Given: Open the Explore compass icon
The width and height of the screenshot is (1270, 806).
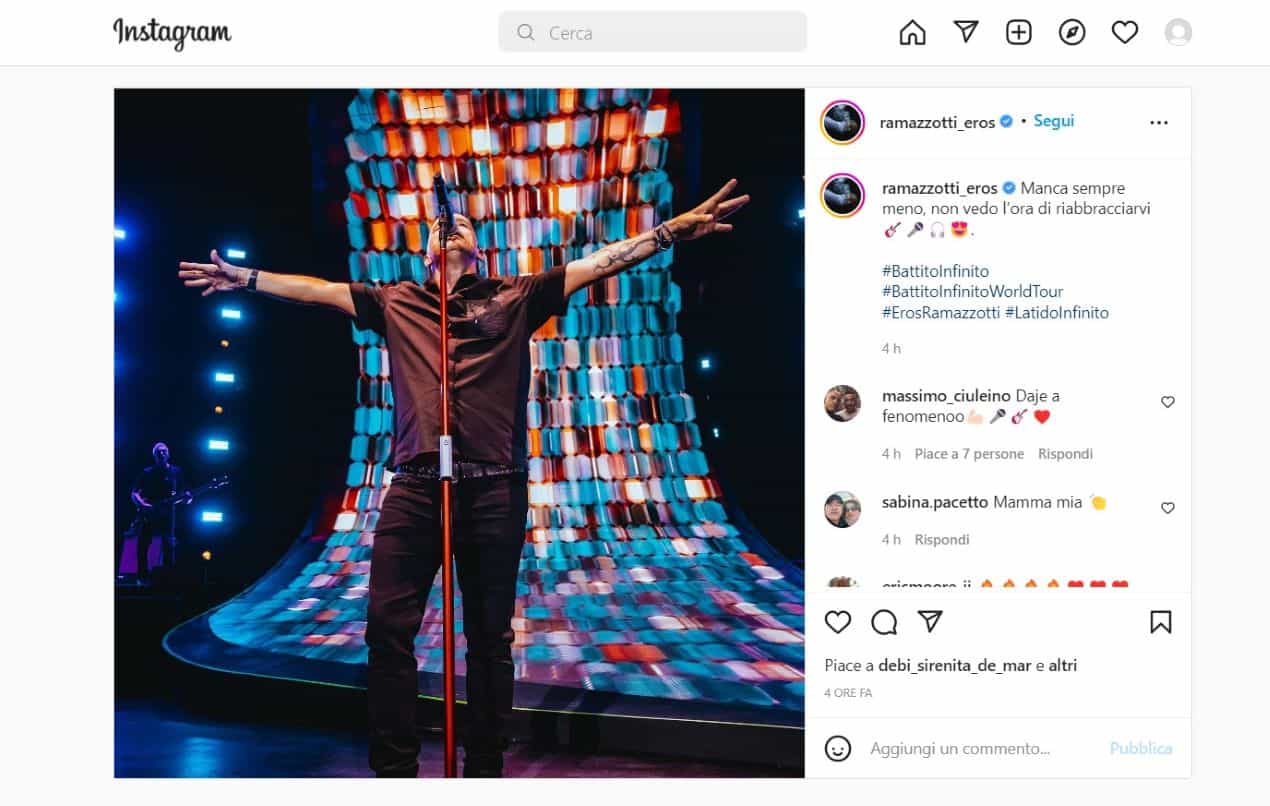Looking at the screenshot, I should tap(1072, 33).
